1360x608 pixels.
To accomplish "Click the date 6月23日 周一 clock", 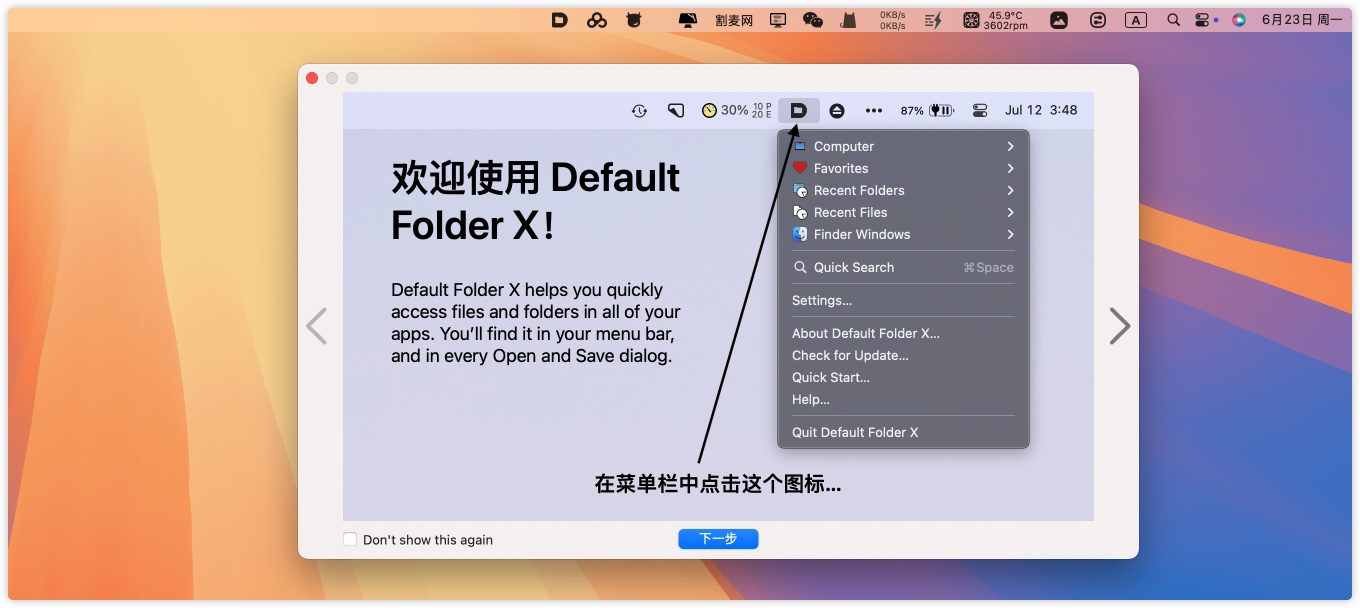I will (x=1302, y=20).
